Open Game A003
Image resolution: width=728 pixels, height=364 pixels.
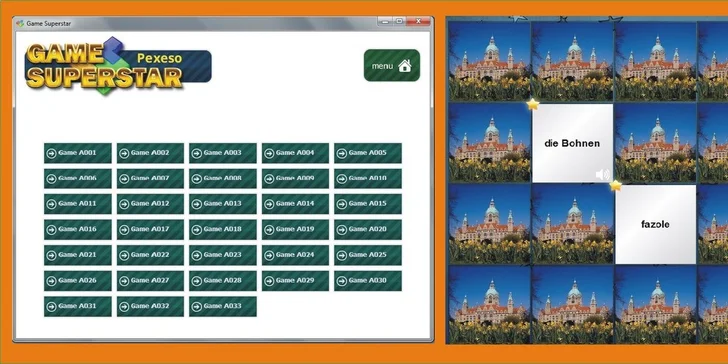click(223, 153)
